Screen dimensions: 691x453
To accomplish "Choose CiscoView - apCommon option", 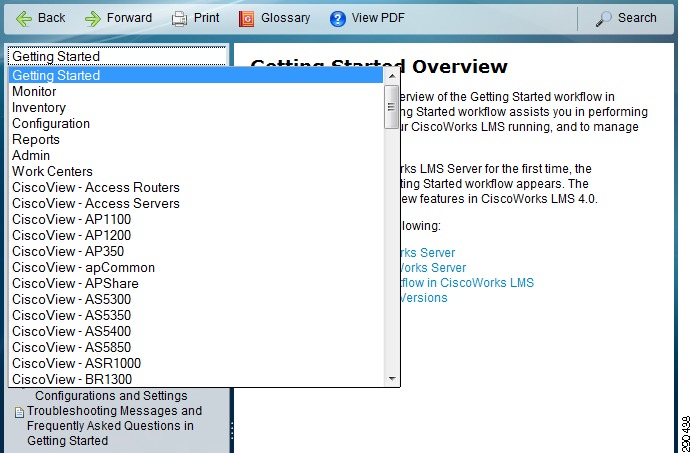I will (x=196, y=267).
